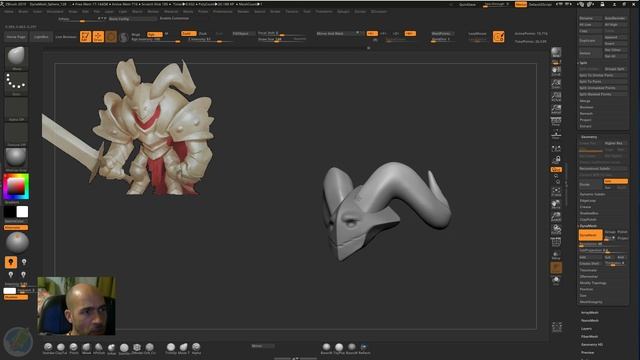Toggle Zadd sculpt mode

(189, 33)
